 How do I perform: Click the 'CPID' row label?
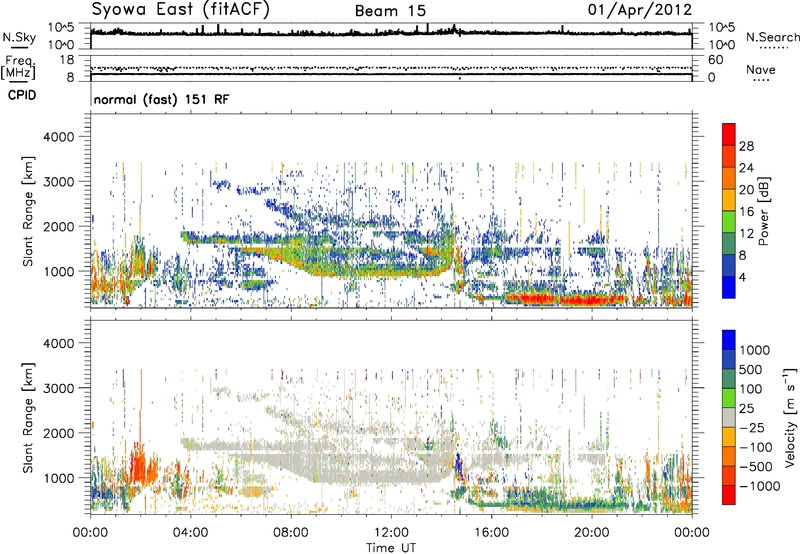tap(22, 95)
